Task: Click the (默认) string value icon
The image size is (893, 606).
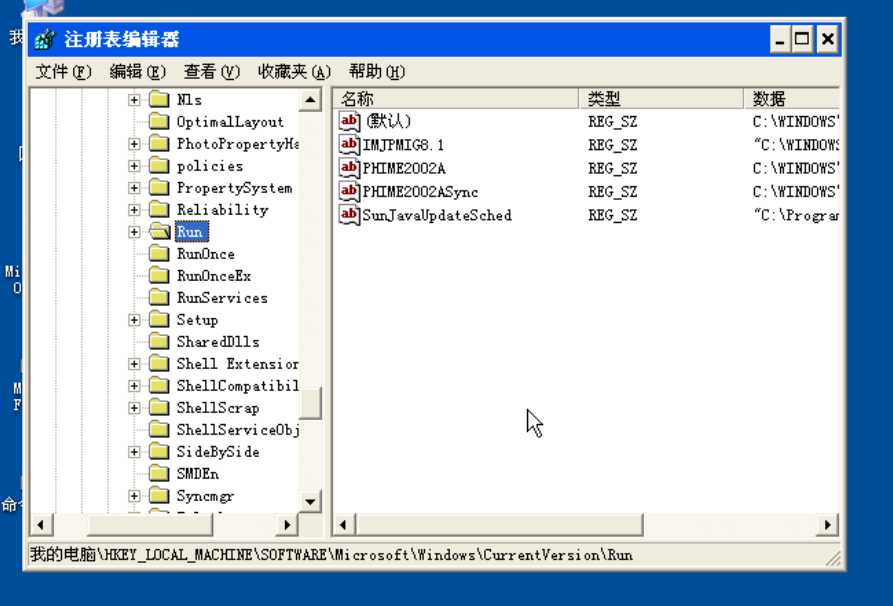Action: click(x=349, y=121)
